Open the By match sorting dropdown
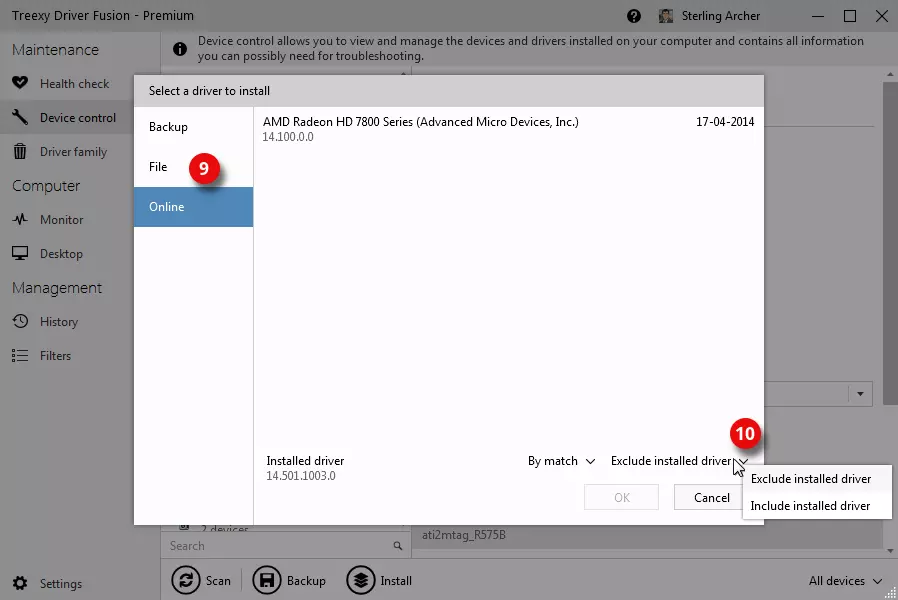This screenshot has width=898, height=600. point(561,461)
